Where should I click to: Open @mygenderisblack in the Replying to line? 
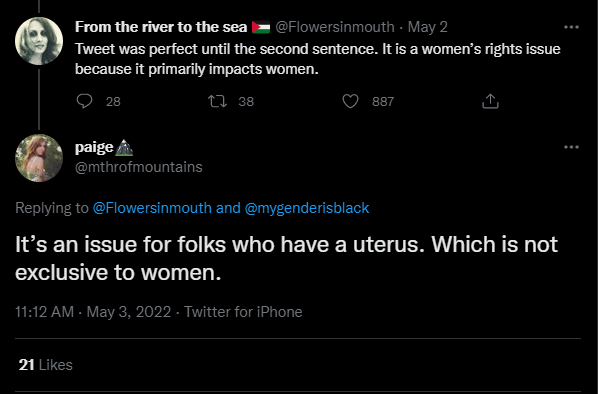pos(307,208)
